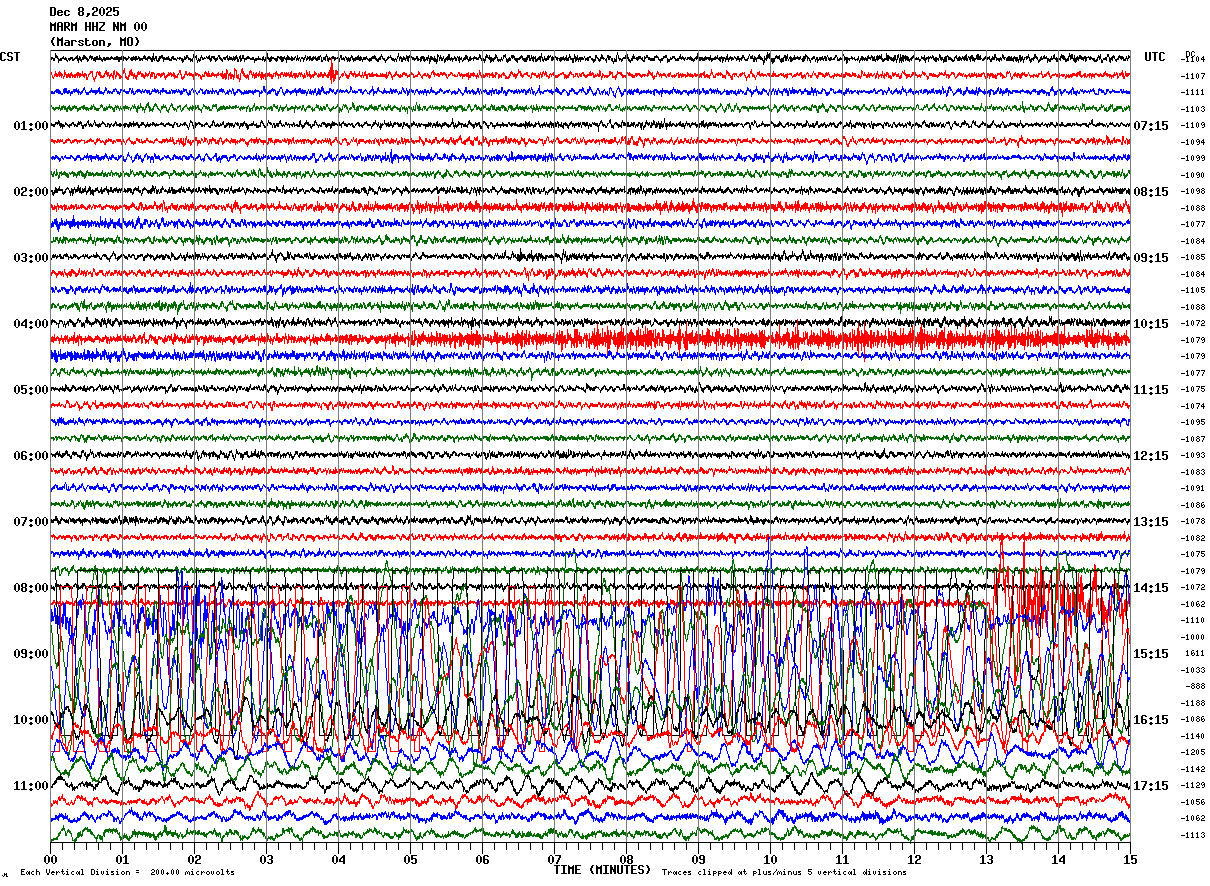Viewport: 1210px width, 886px height.
Task: Click minute tick label "00" on x-axis
Action: (x=50, y=859)
